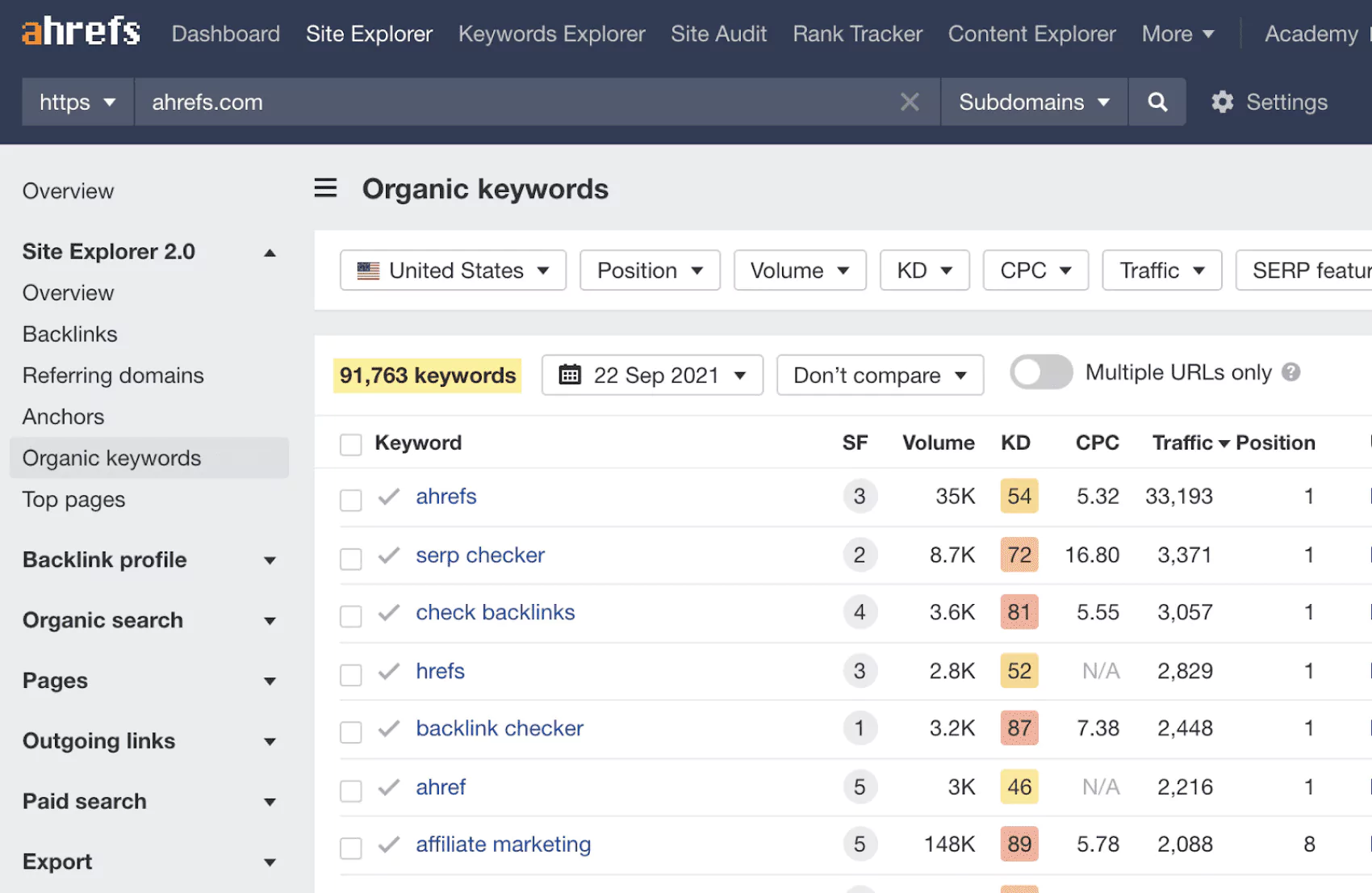Open the Subdomains dropdown

click(1033, 102)
